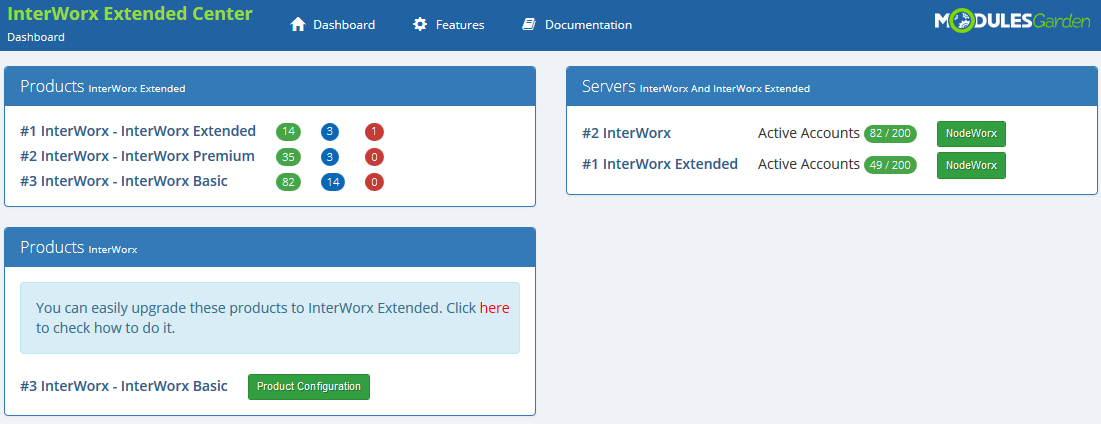This screenshot has height=424, width=1101.
Task: Click InterWorx Extended Center title
Action: coord(130,13)
